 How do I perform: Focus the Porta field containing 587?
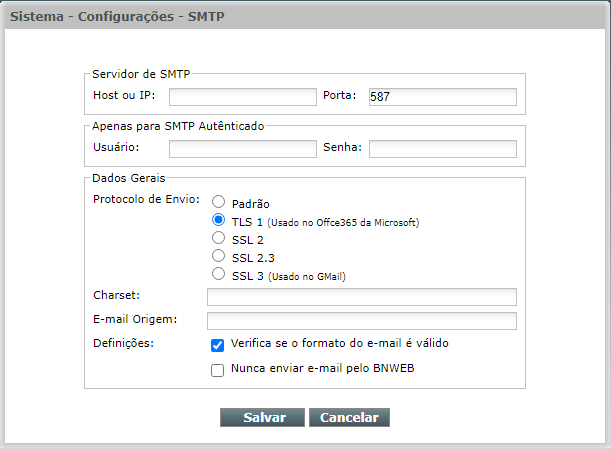point(443,97)
